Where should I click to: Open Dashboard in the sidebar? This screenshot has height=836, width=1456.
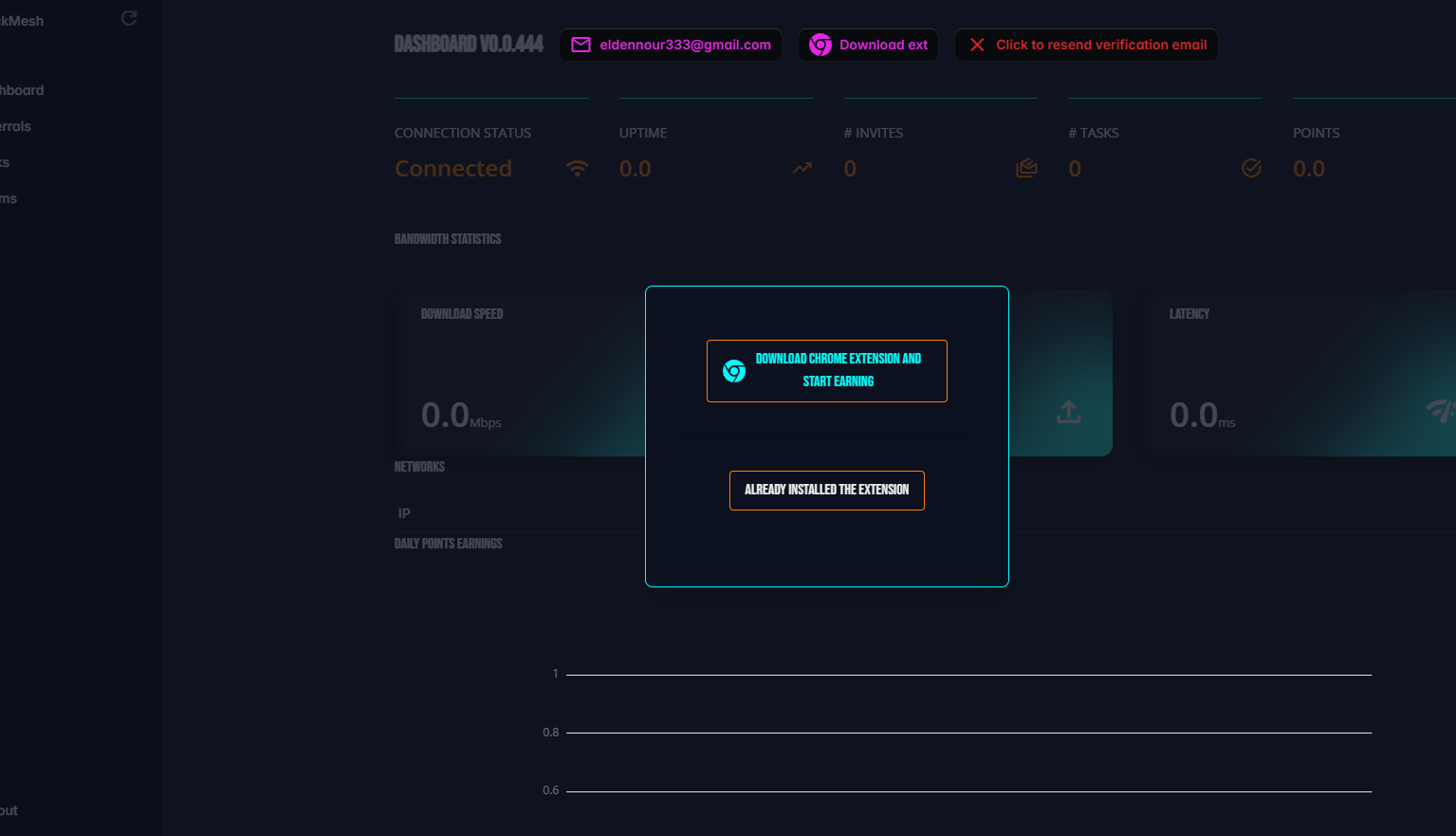tap(22, 90)
